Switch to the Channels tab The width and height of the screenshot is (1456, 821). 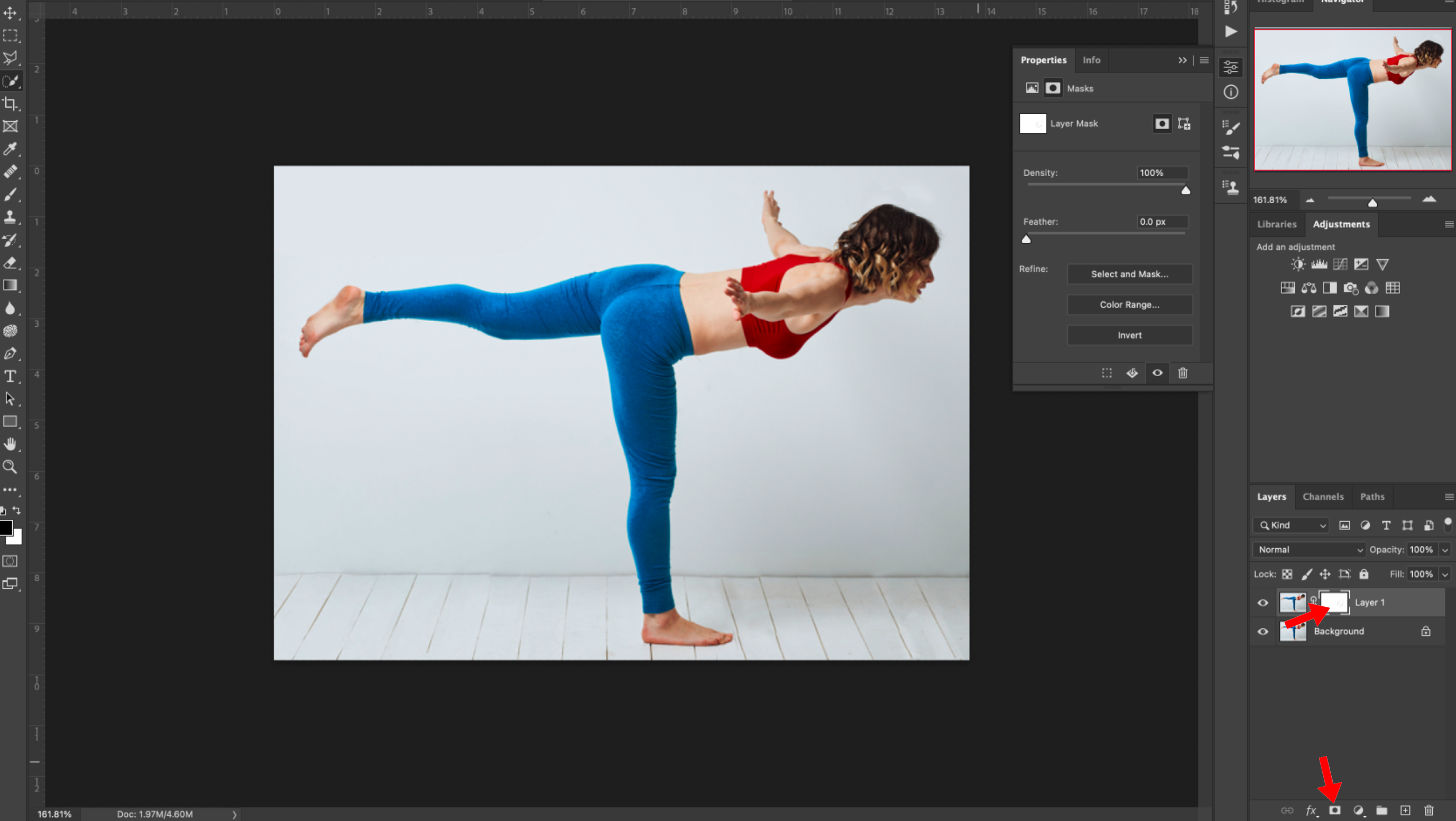pos(1323,496)
